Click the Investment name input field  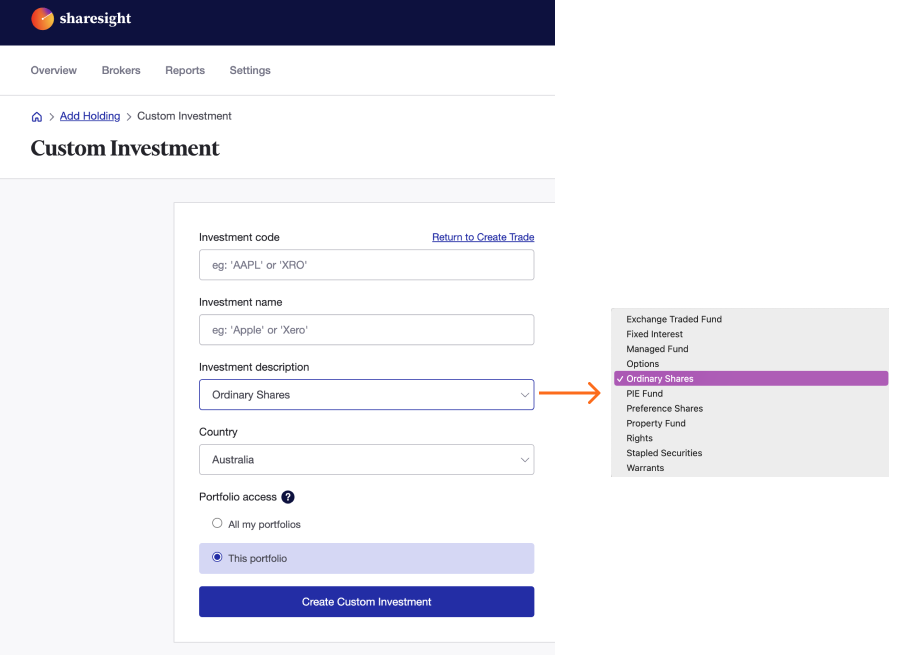pos(366,329)
